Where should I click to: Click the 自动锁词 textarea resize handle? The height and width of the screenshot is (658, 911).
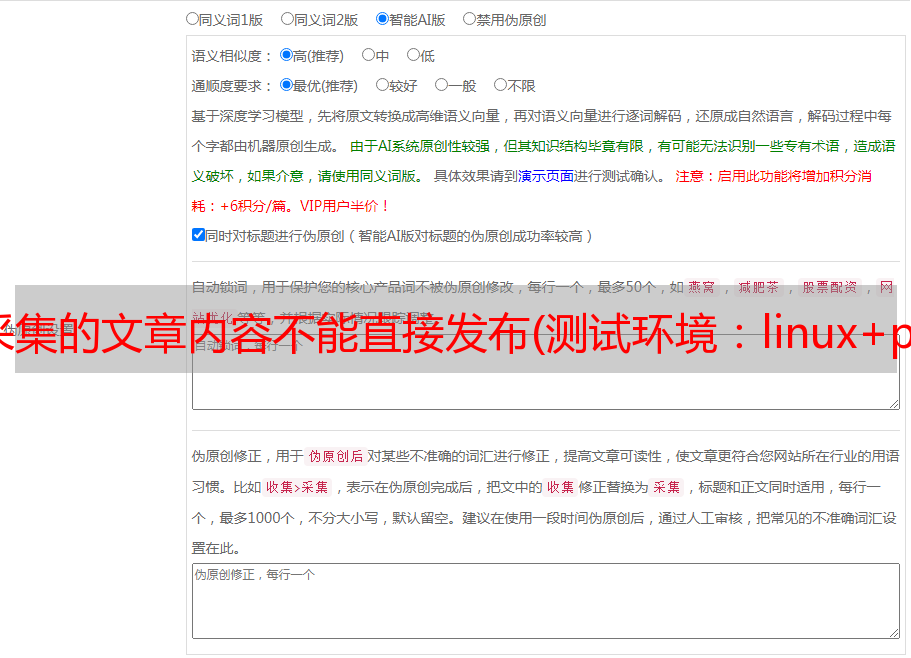894,404
